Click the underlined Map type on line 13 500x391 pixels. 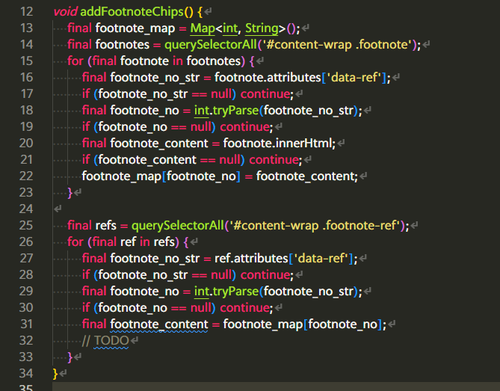[202, 28]
